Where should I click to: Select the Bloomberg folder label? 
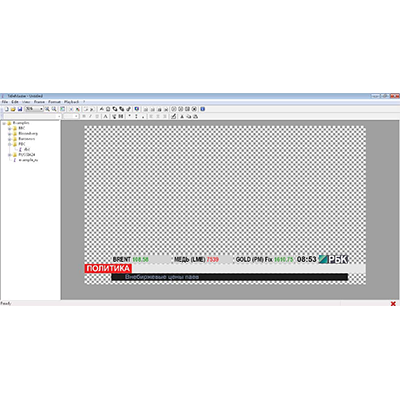(x=28, y=133)
